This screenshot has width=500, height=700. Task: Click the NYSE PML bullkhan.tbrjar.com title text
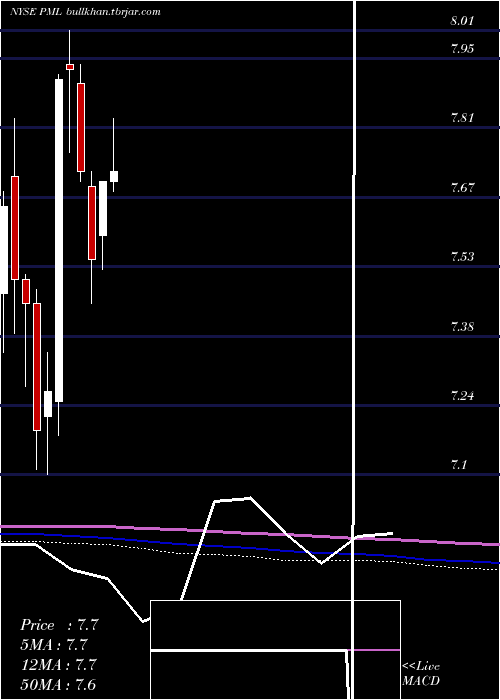point(85,12)
